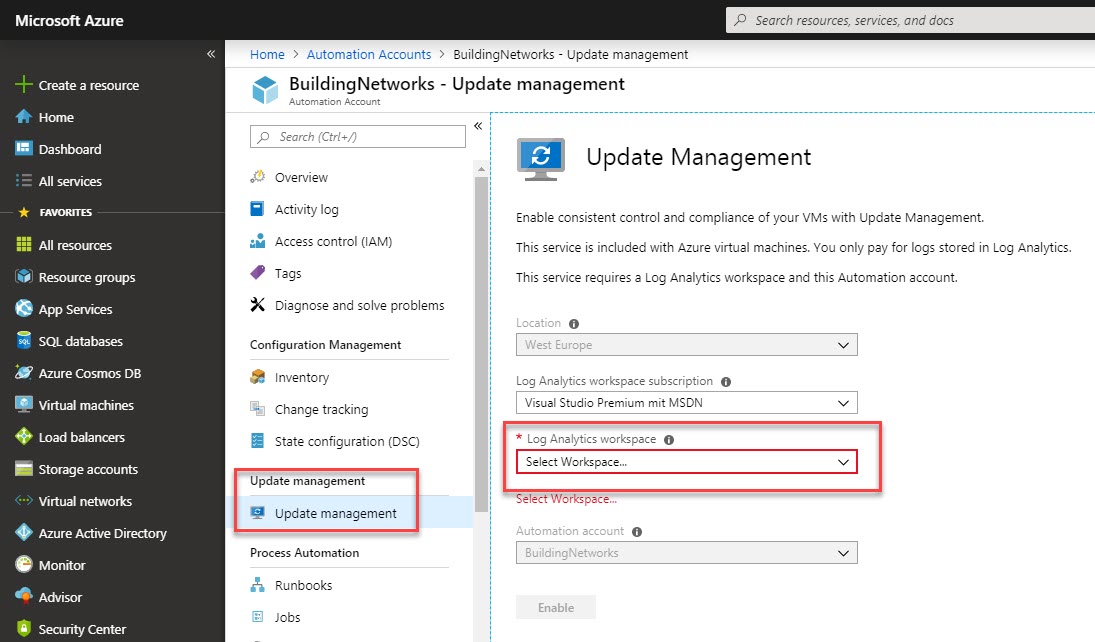The width and height of the screenshot is (1095, 642).
Task: Click the Diagnose and solve problems wrench icon
Action: (258, 305)
